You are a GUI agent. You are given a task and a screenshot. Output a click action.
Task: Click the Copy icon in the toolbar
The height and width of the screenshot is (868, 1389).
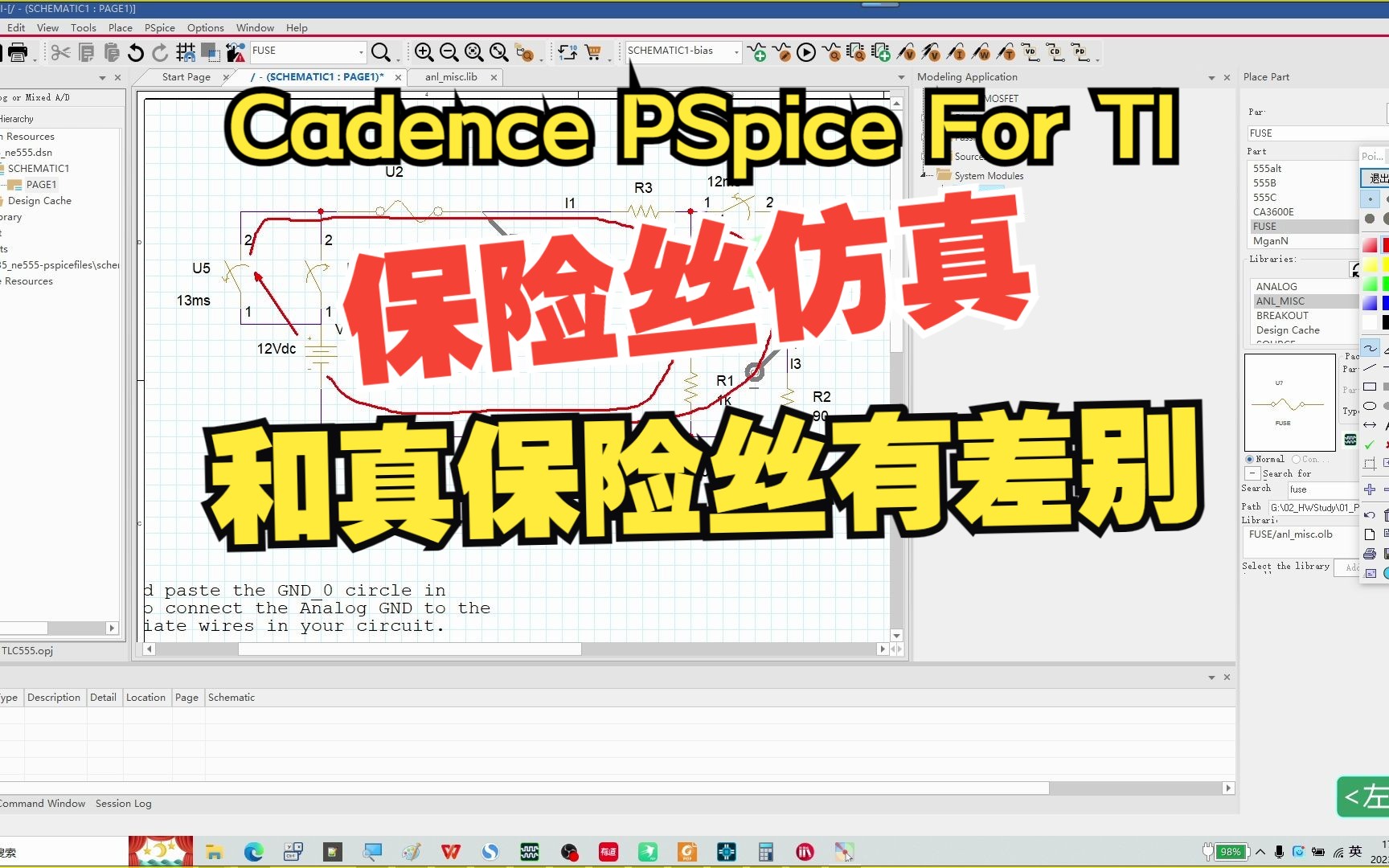pyautogui.click(x=87, y=53)
